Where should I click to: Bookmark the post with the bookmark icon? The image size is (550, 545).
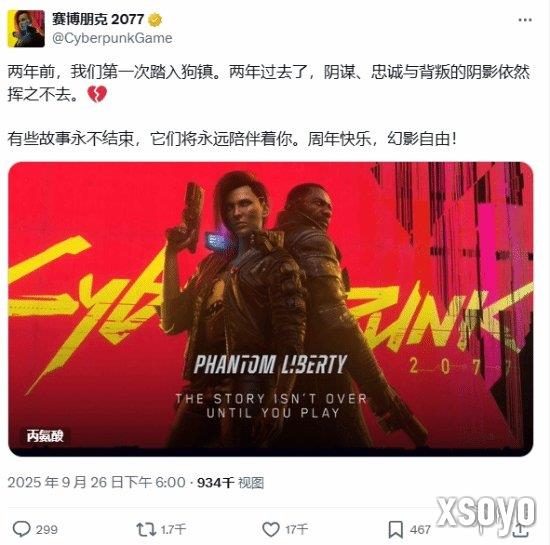[396, 529]
